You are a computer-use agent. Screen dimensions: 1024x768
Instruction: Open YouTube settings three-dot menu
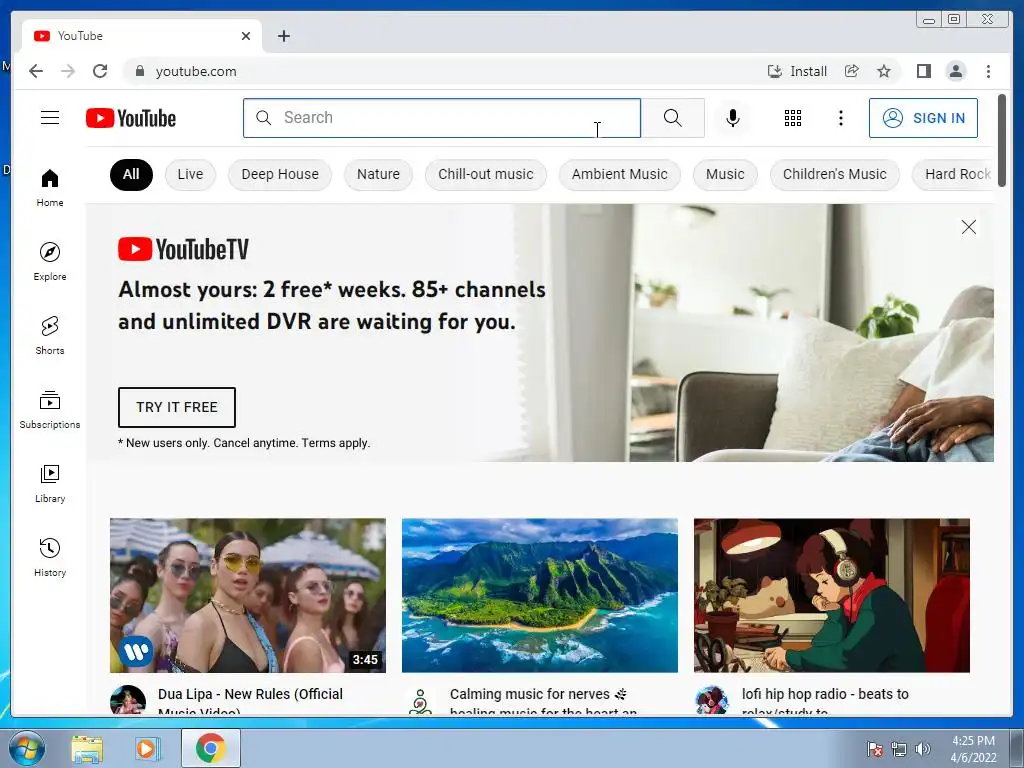coord(840,118)
